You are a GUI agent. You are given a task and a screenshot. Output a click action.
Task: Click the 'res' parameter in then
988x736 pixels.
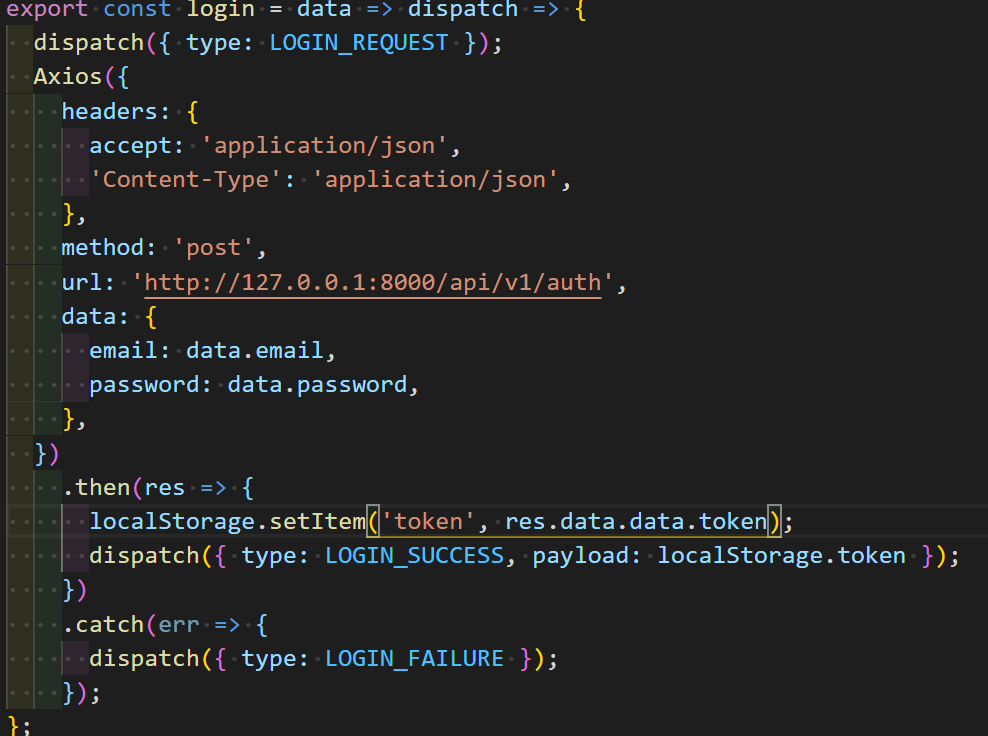(164, 488)
